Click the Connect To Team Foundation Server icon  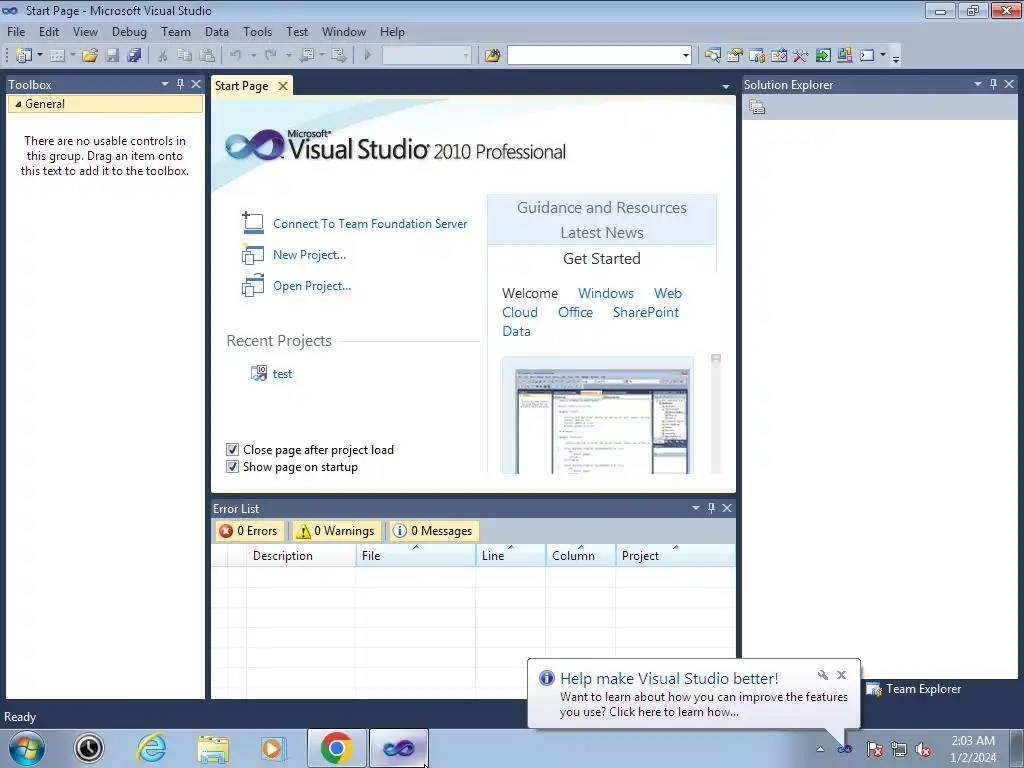[x=253, y=223]
